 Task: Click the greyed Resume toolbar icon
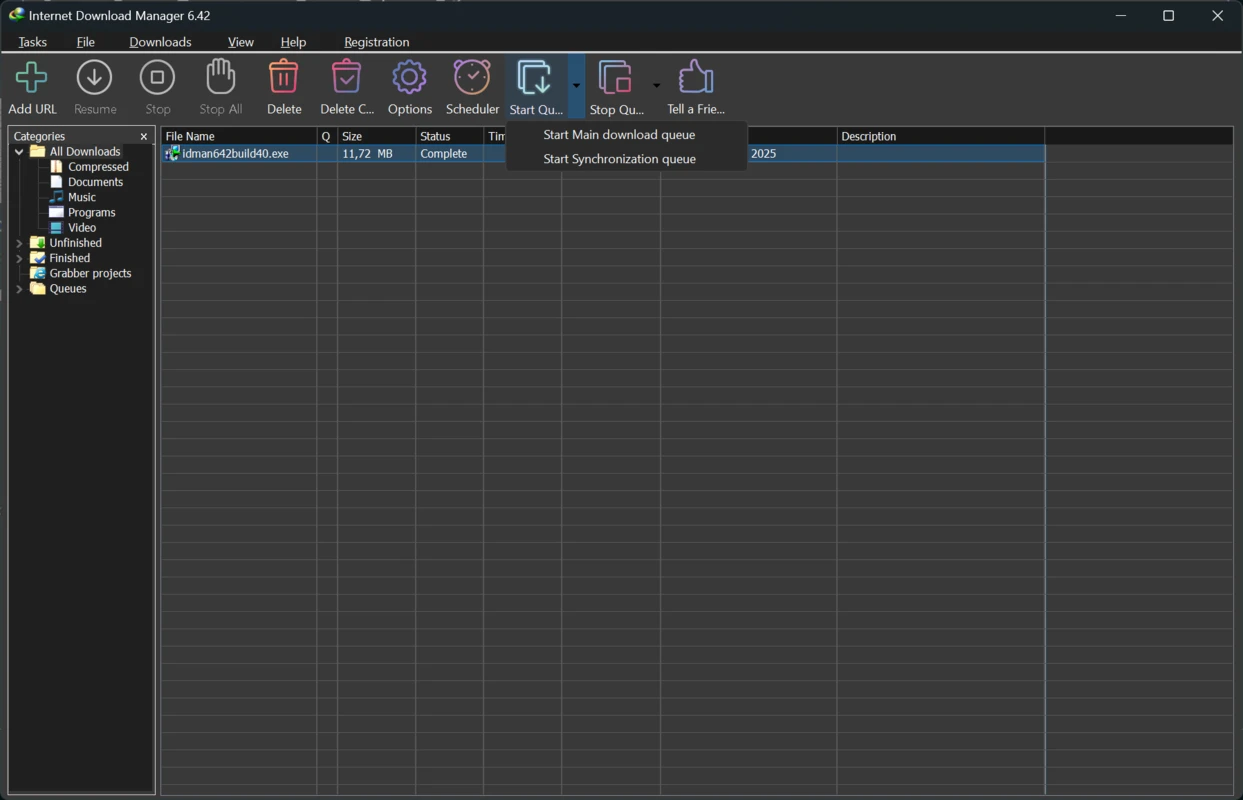click(x=95, y=78)
